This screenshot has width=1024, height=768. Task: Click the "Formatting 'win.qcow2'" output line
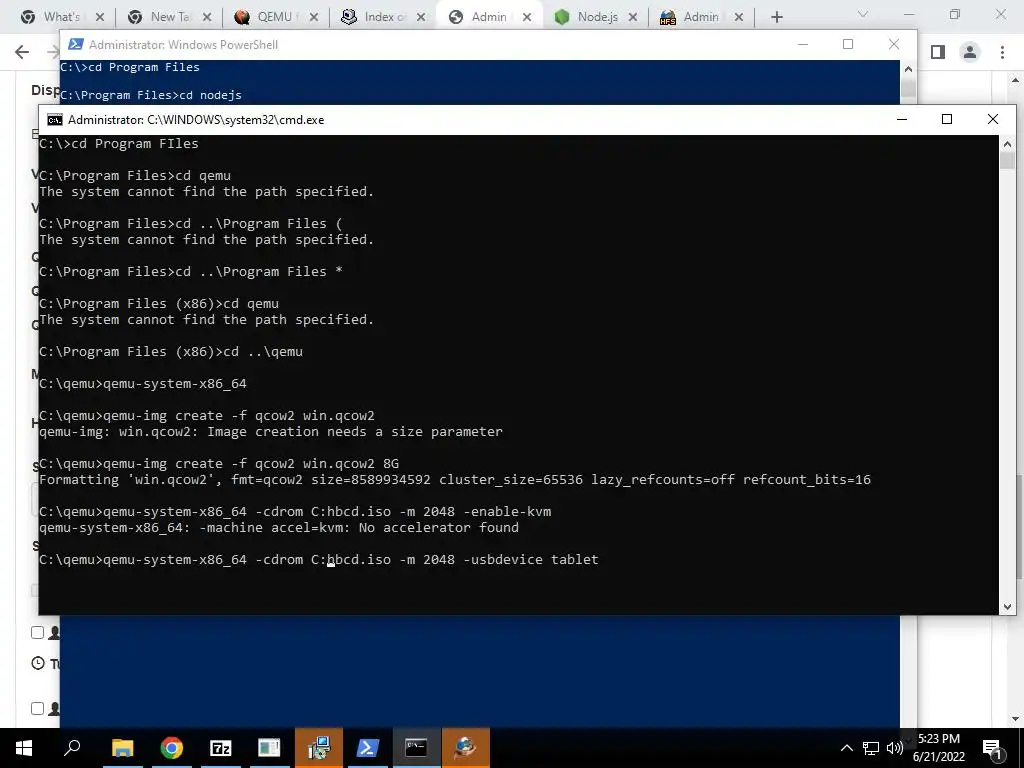(455, 480)
